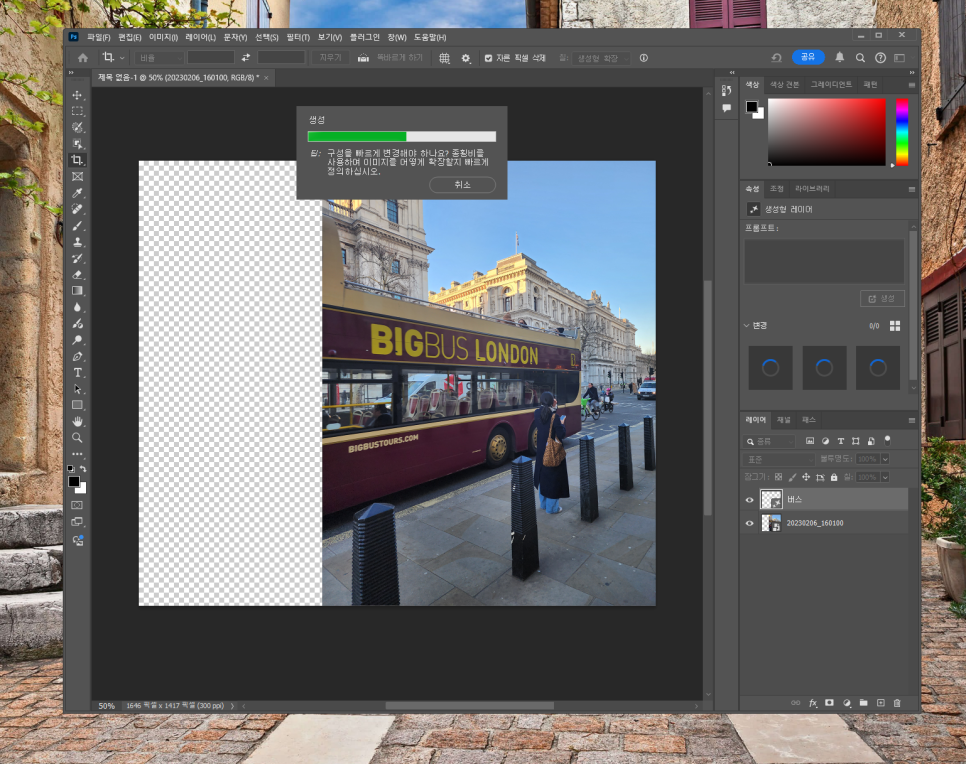Open the layer blend mode dropdown
The height and width of the screenshot is (764, 966).
[777, 459]
